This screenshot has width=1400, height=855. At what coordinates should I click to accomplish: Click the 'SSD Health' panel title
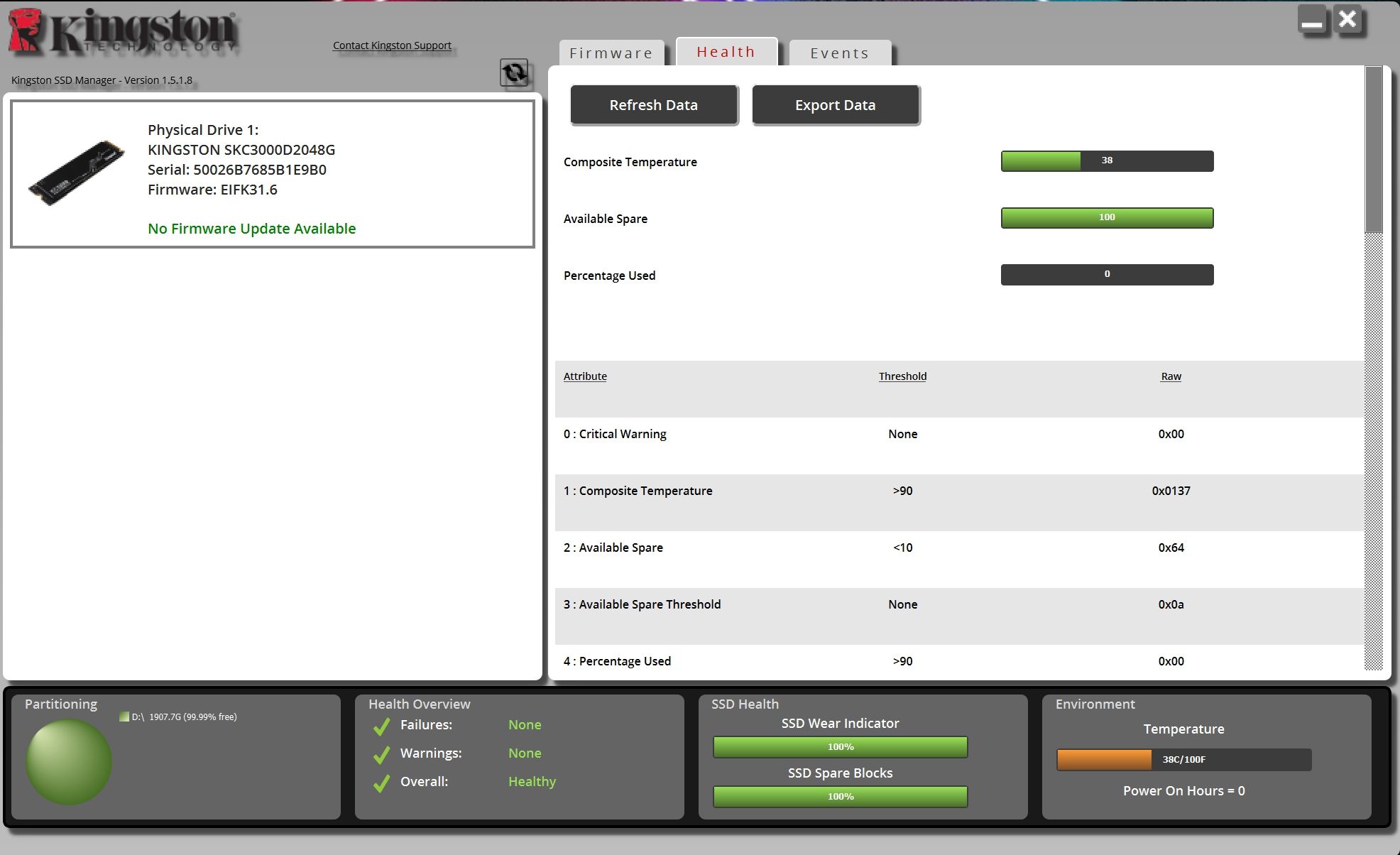tap(745, 704)
